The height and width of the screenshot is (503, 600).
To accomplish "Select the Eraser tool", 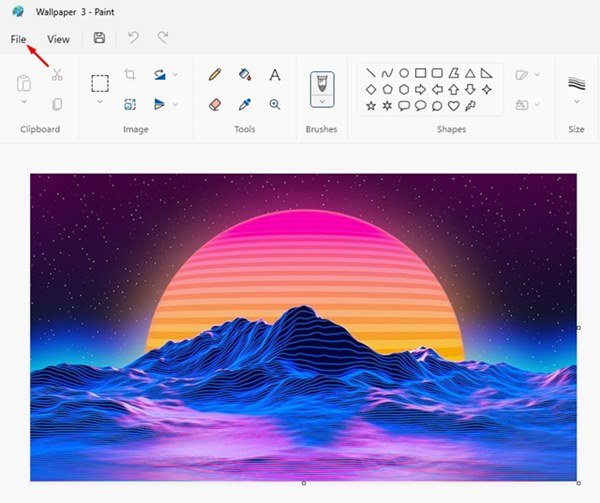I will click(215, 104).
